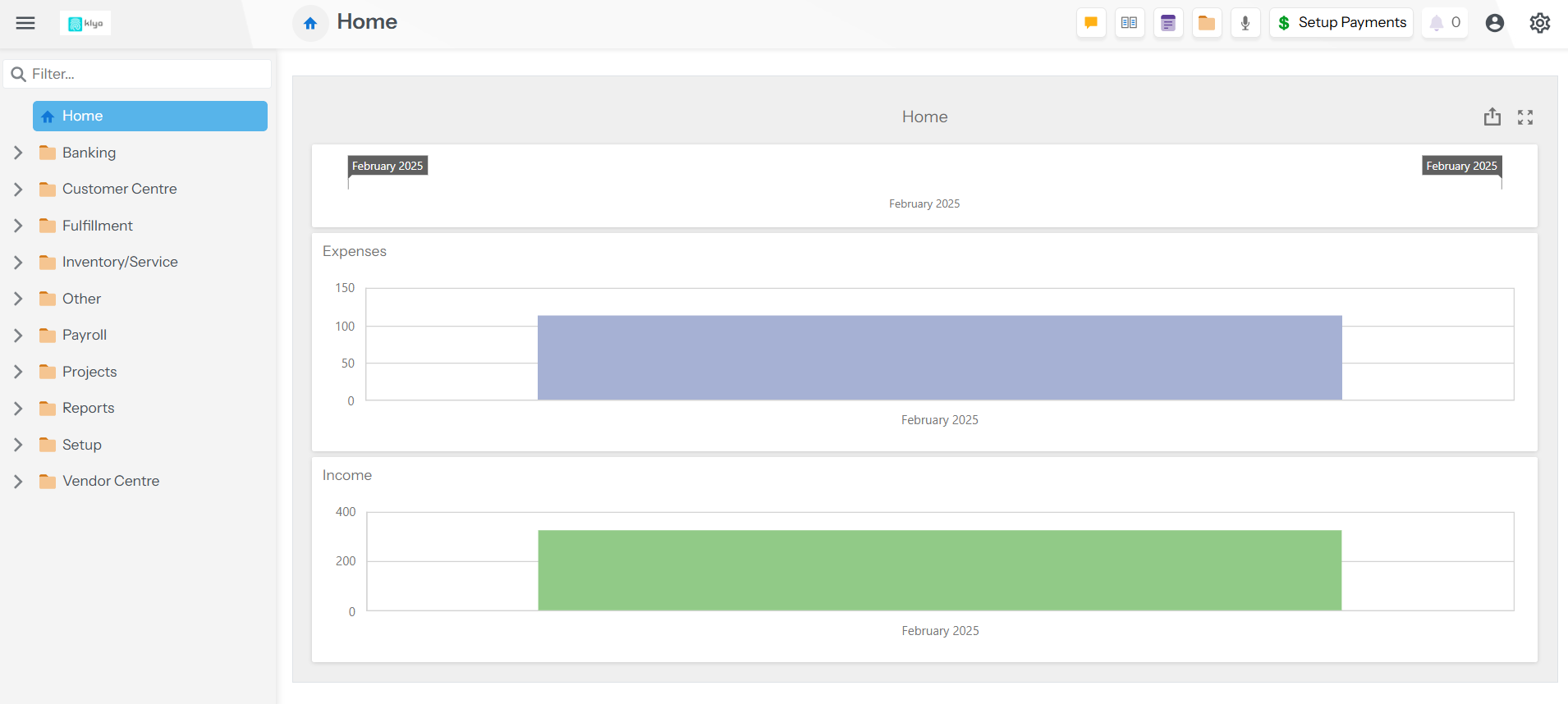1568x704 pixels.
Task: Open the hamburger menu
Action: pyautogui.click(x=25, y=23)
